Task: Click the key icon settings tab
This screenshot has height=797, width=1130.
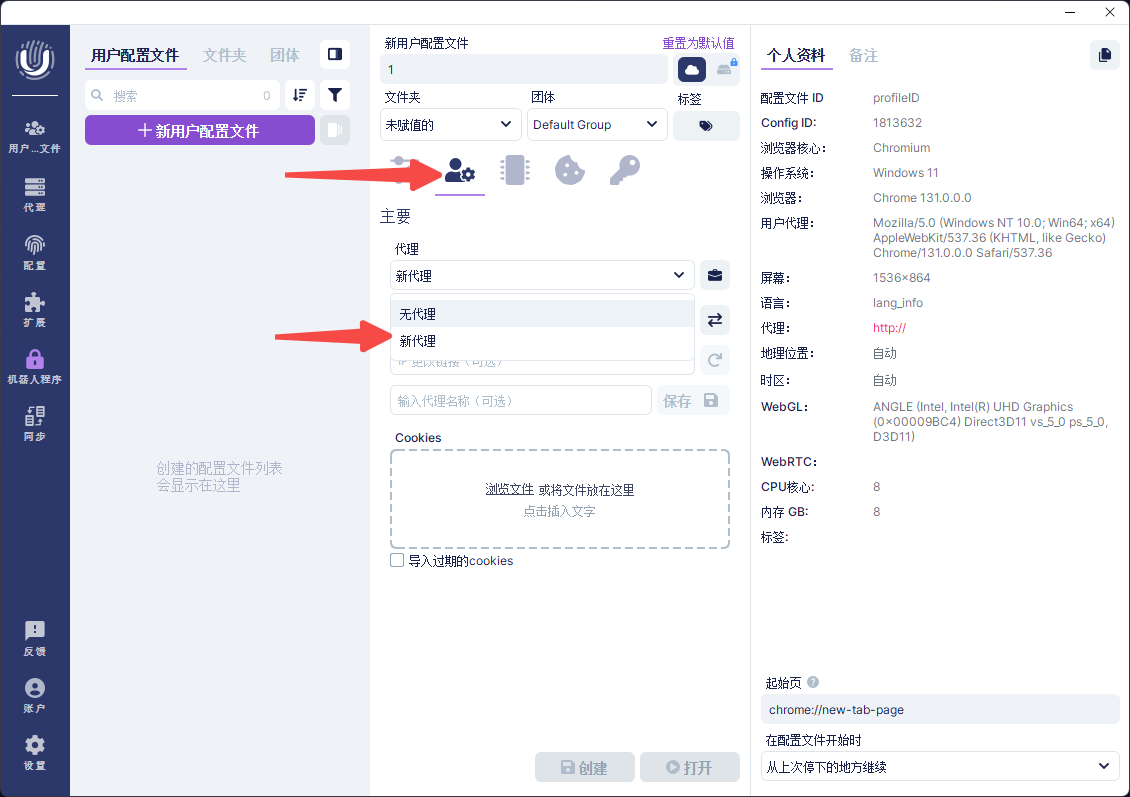Action: pos(624,171)
